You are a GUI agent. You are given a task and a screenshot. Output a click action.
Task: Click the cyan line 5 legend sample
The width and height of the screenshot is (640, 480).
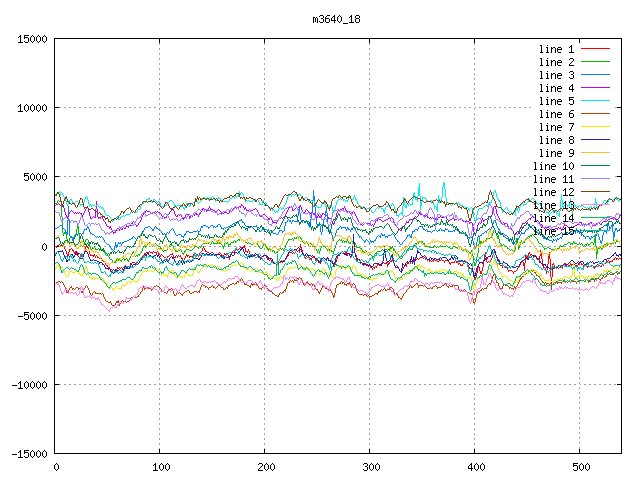click(595, 101)
